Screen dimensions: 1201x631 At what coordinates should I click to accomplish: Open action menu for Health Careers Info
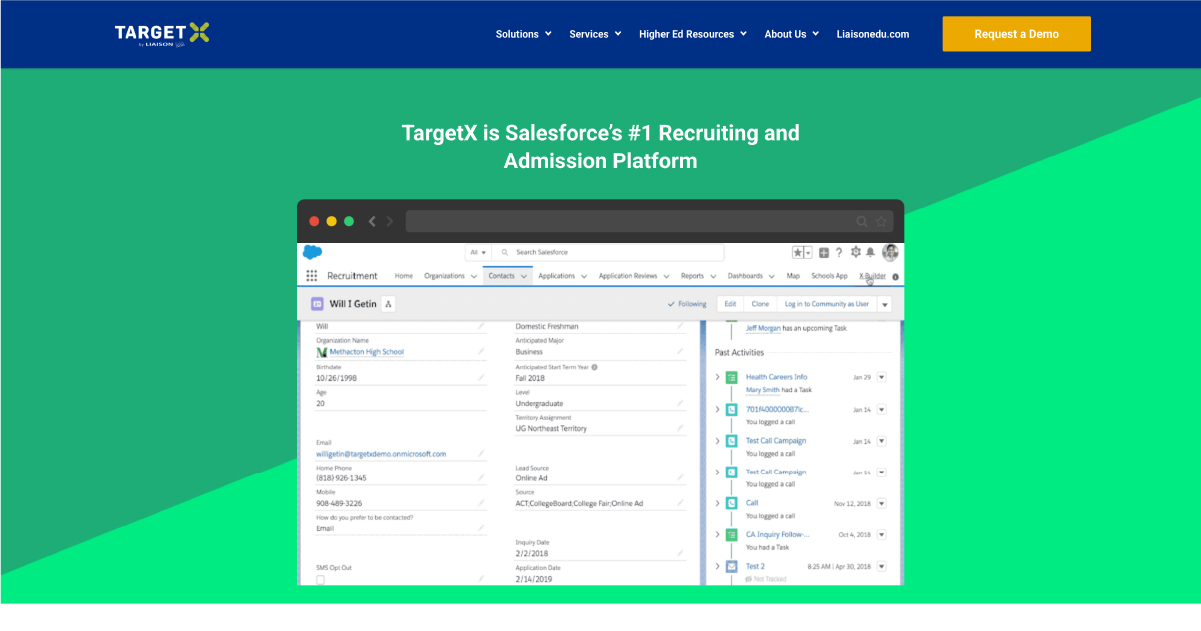(882, 378)
